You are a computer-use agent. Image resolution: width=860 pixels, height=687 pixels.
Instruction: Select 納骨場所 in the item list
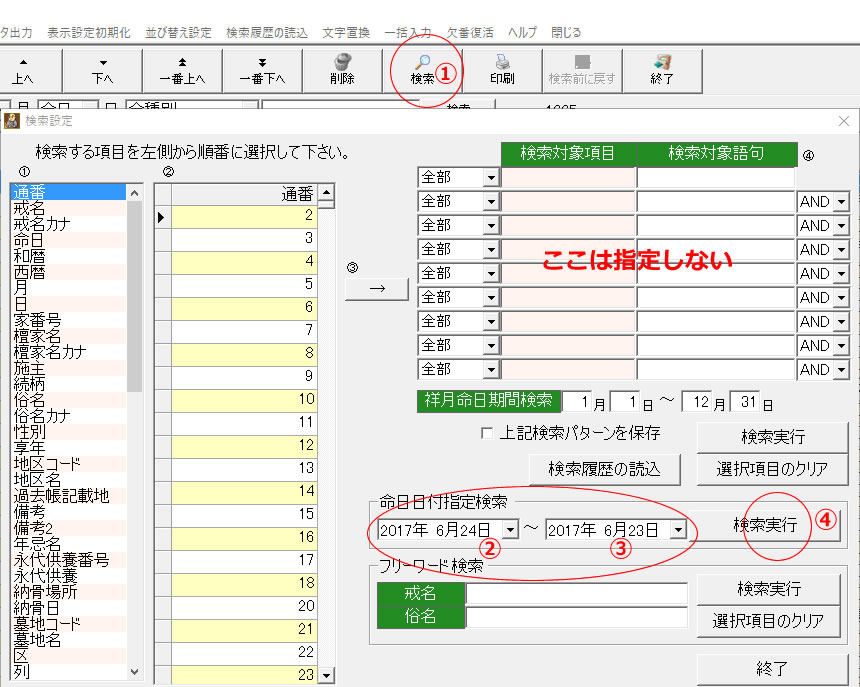(67, 592)
